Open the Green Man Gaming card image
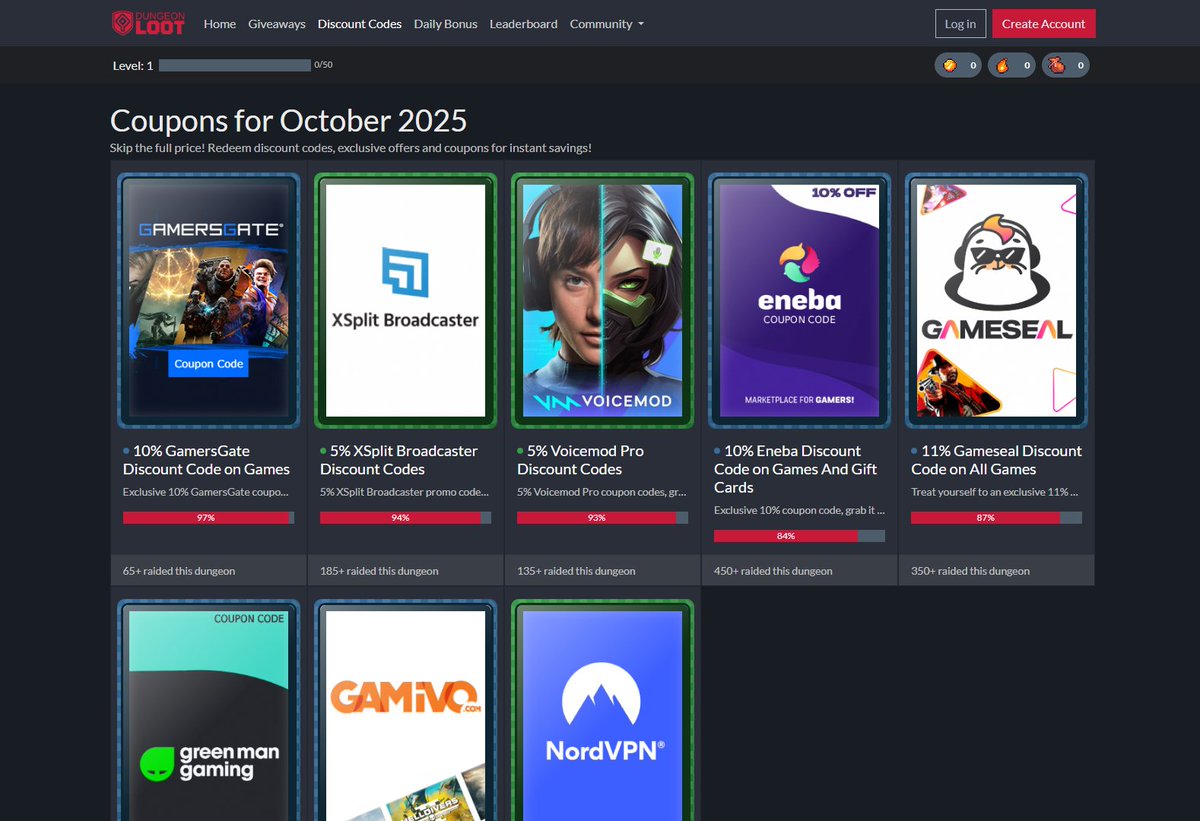 pyautogui.click(x=209, y=710)
